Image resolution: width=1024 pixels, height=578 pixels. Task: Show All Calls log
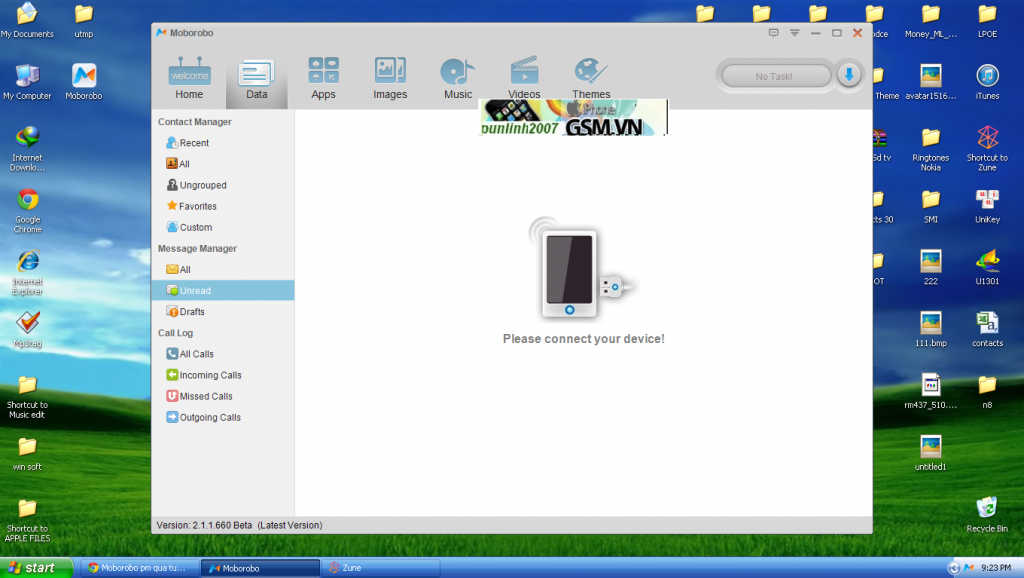[190, 354]
